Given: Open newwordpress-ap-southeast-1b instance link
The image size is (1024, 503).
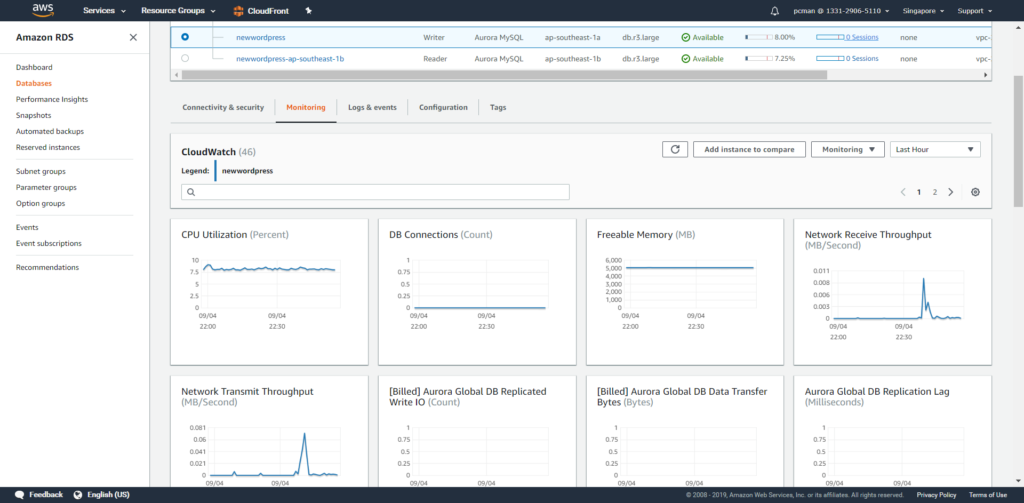Looking at the screenshot, I should 290,59.
